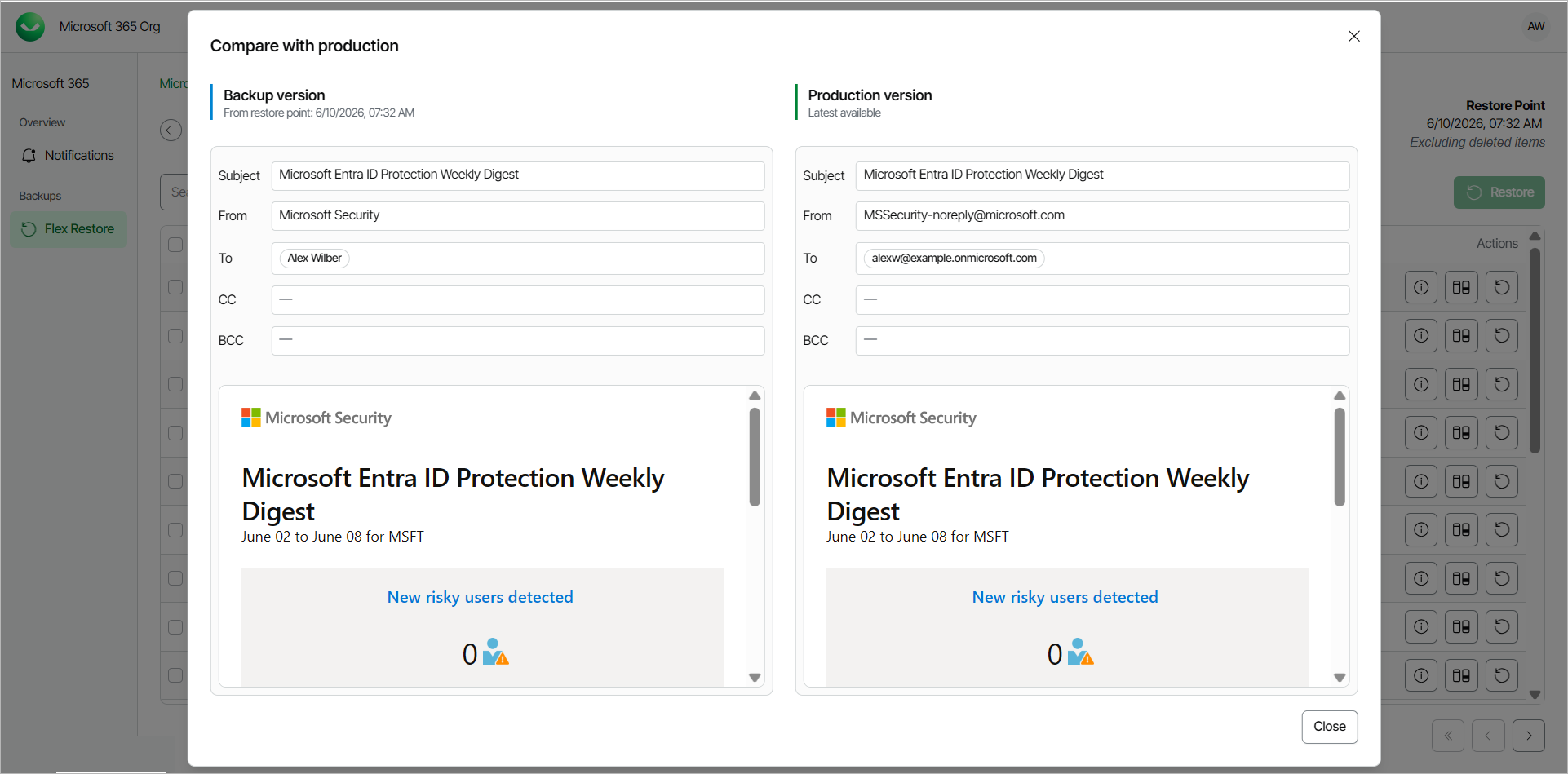This screenshot has height=774, width=1568.
Task: Click the backup Subject field
Action: [x=517, y=175]
